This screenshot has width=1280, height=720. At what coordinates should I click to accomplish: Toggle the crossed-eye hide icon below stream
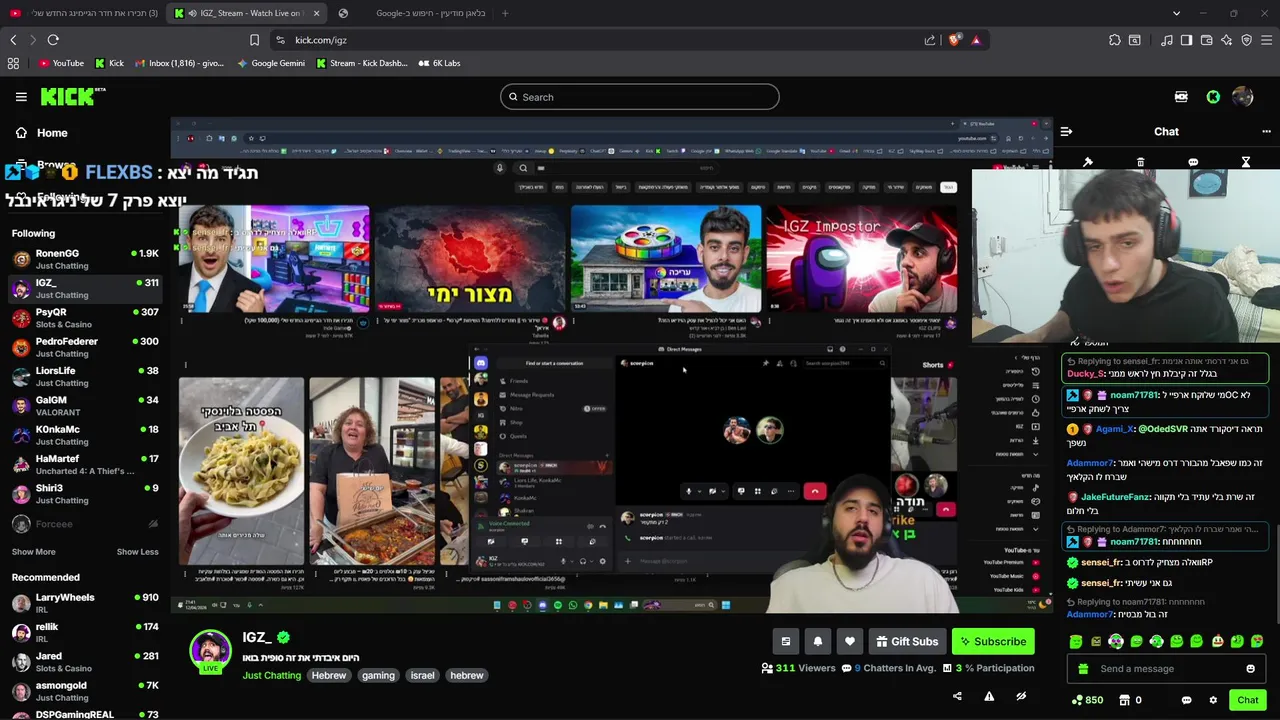click(1021, 696)
